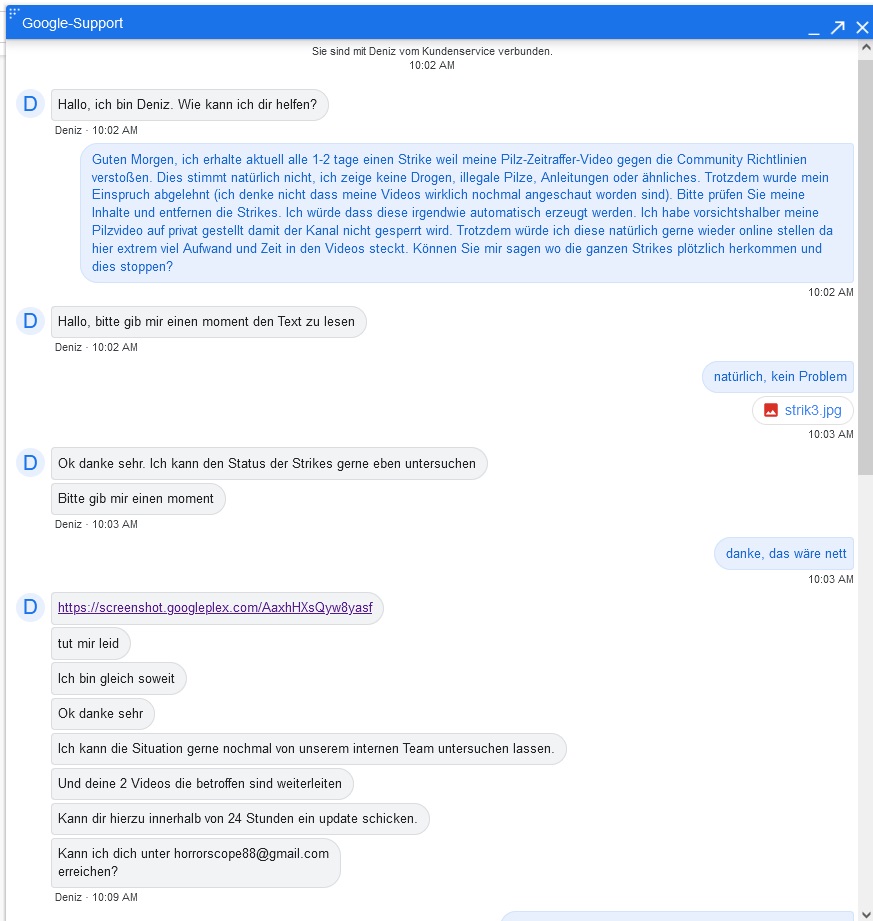The width and height of the screenshot is (873, 921).
Task: Pop out the chat with the arrow icon
Action: tap(838, 27)
